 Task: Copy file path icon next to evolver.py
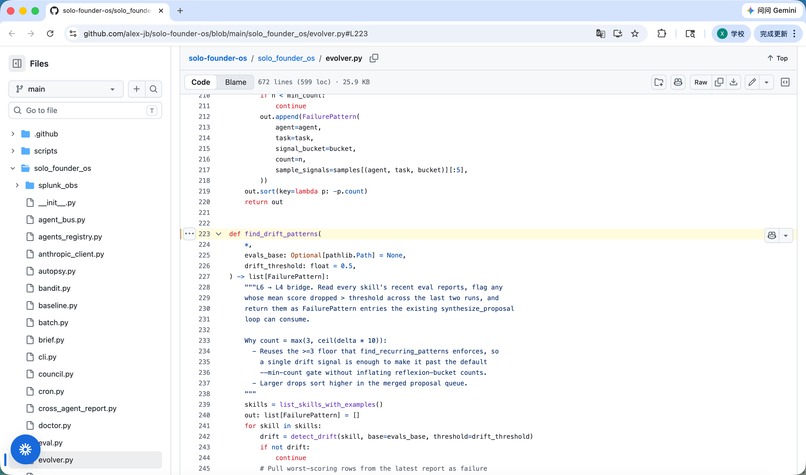tap(374, 58)
